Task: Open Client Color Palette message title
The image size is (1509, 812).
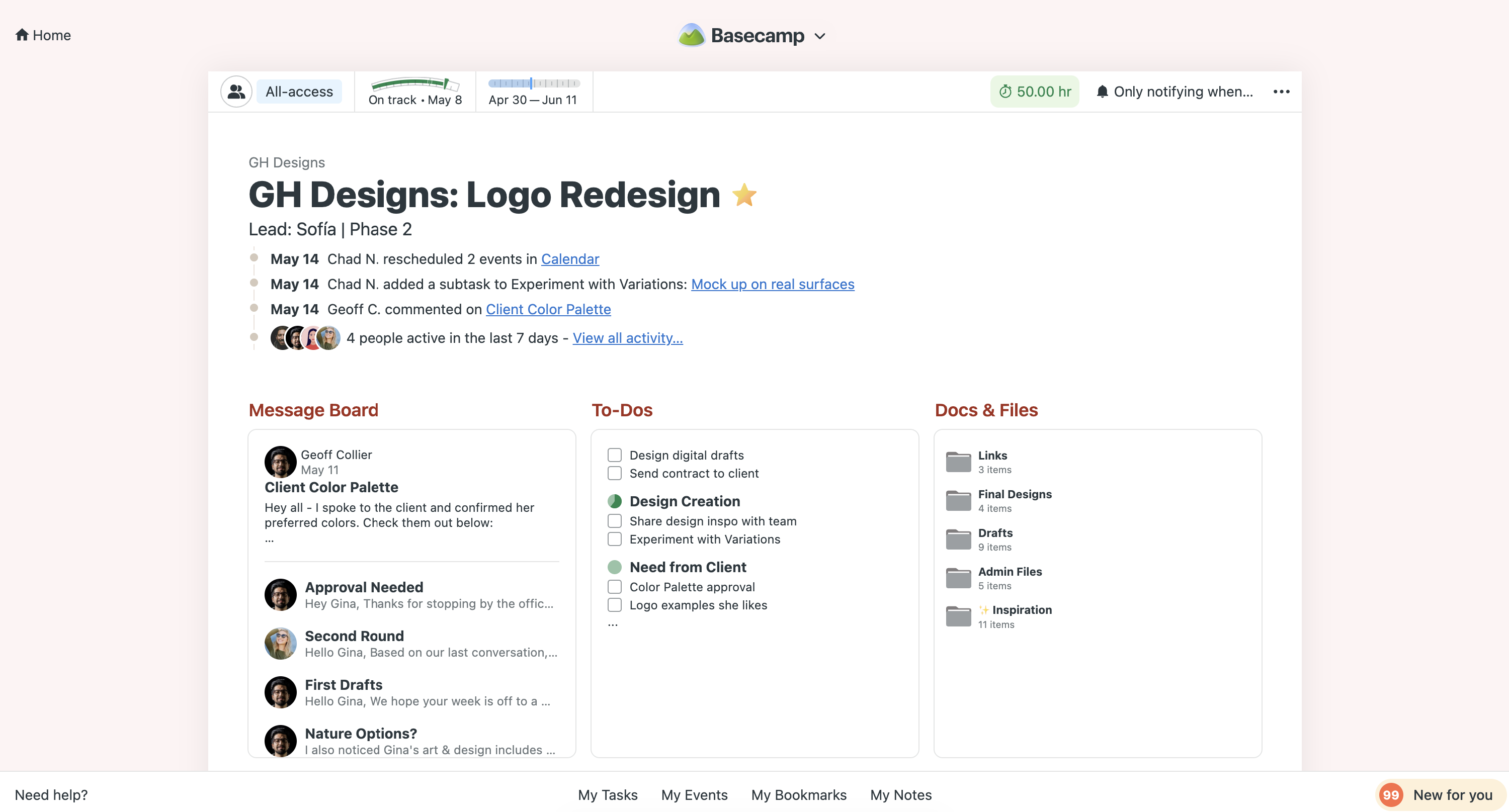Action: pyautogui.click(x=331, y=487)
